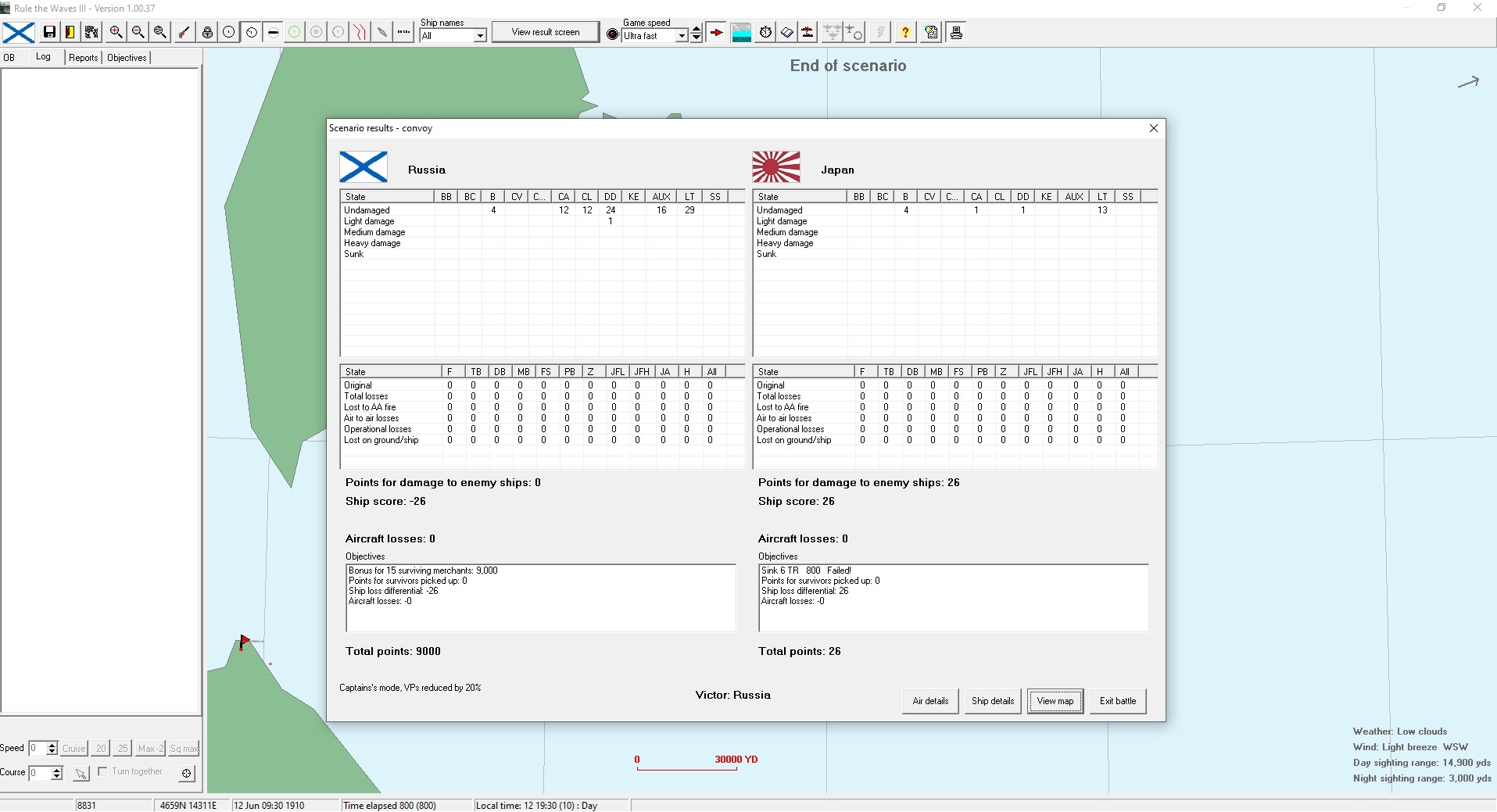1497x812 pixels.
Task: Click the red record indicator button
Action: click(x=613, y=35)
